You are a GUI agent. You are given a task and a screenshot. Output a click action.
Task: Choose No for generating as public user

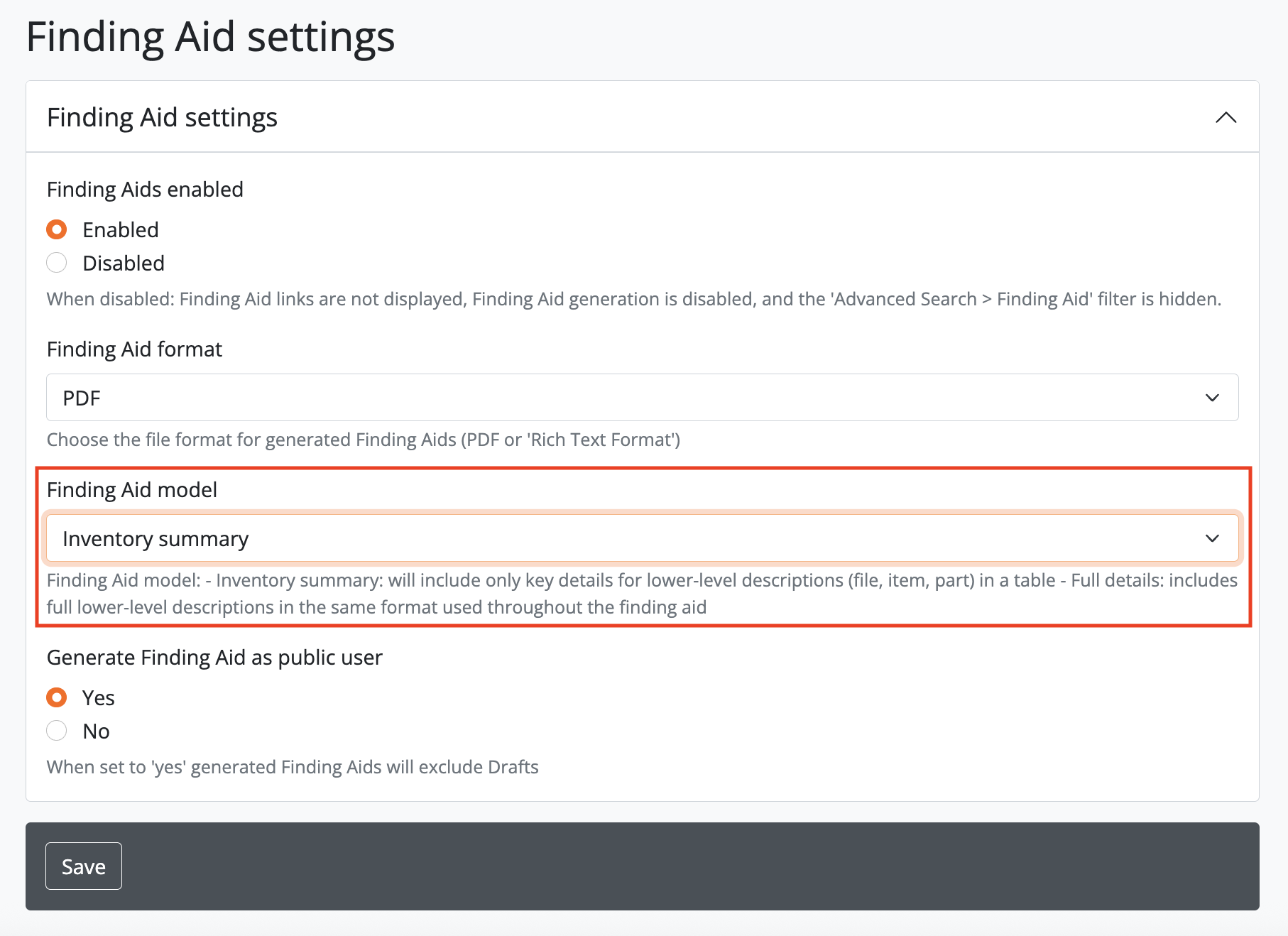pyautogui.click(x=57, y=731)
